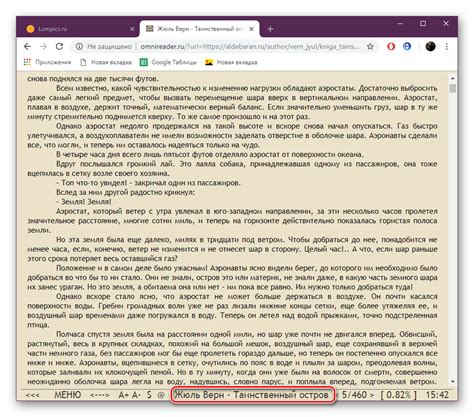
Task: Open the Google Таблицы bookmark
Action: tap(168, 62)
